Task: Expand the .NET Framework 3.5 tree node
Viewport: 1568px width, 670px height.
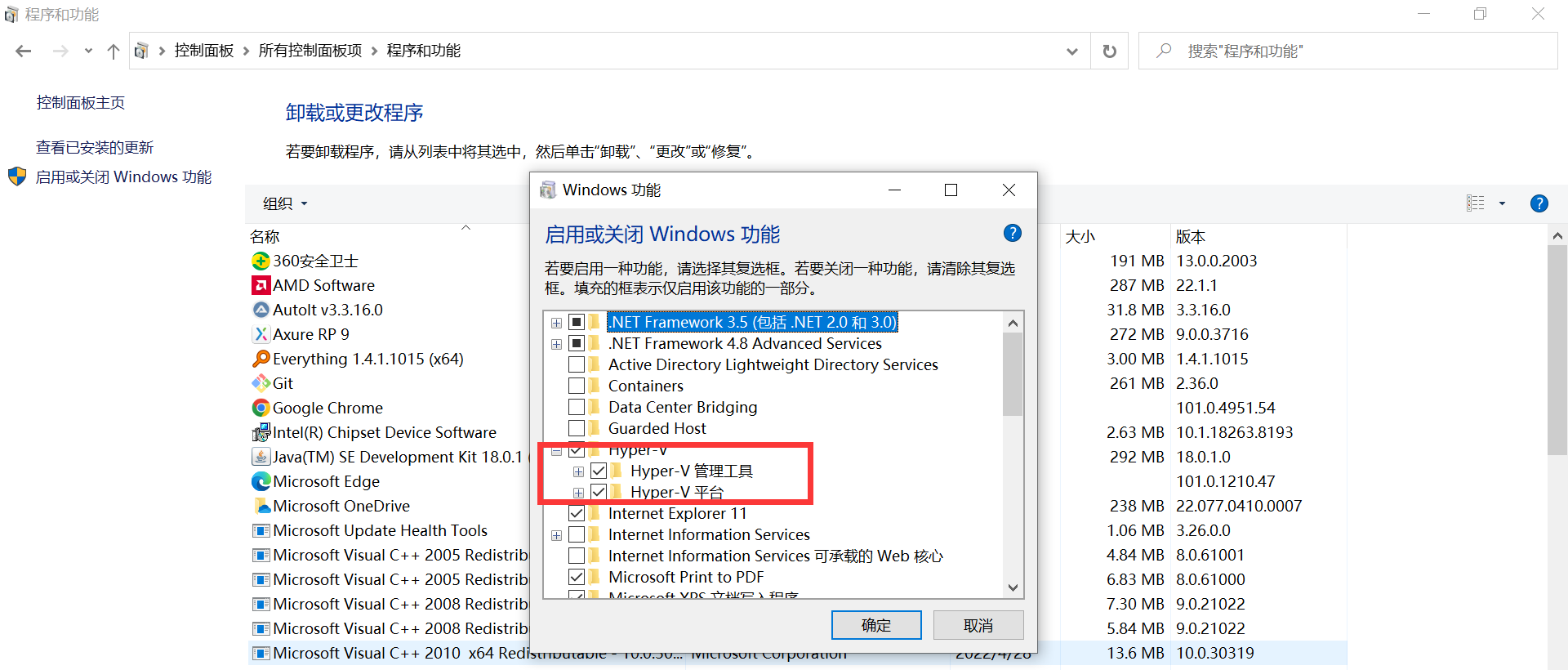Action: tap(556, 323)
